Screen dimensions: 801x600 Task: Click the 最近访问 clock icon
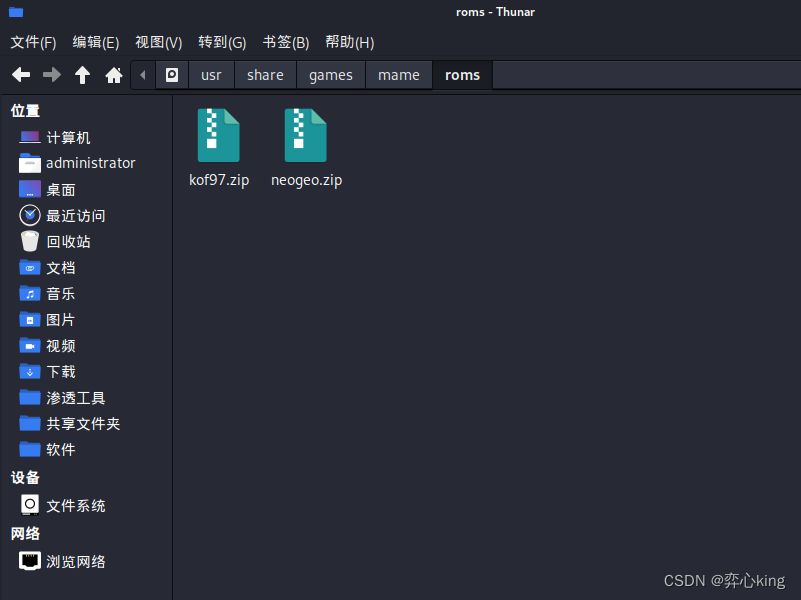pos(30,215)
